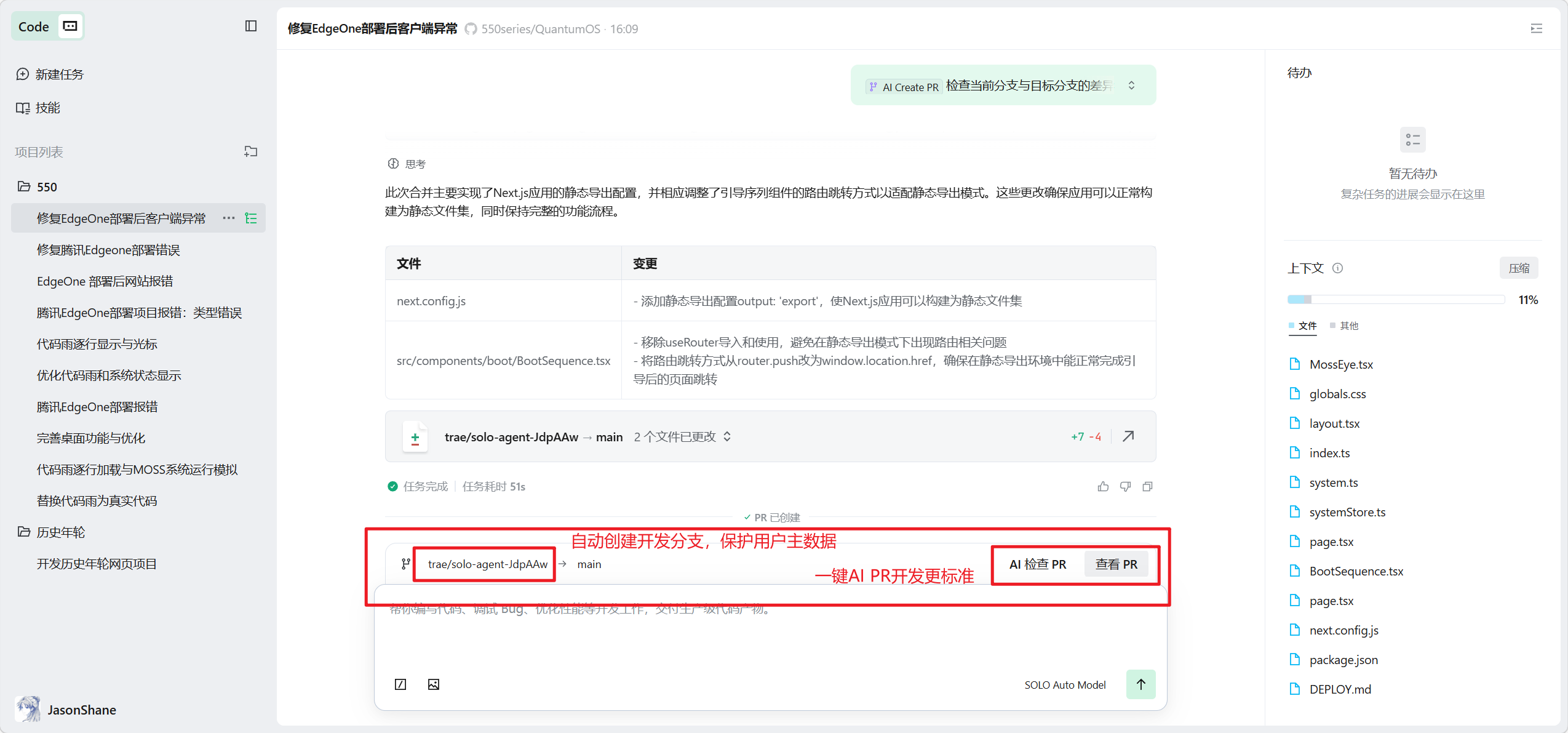Expand the AI Create PR message

tap(1131, 86)
